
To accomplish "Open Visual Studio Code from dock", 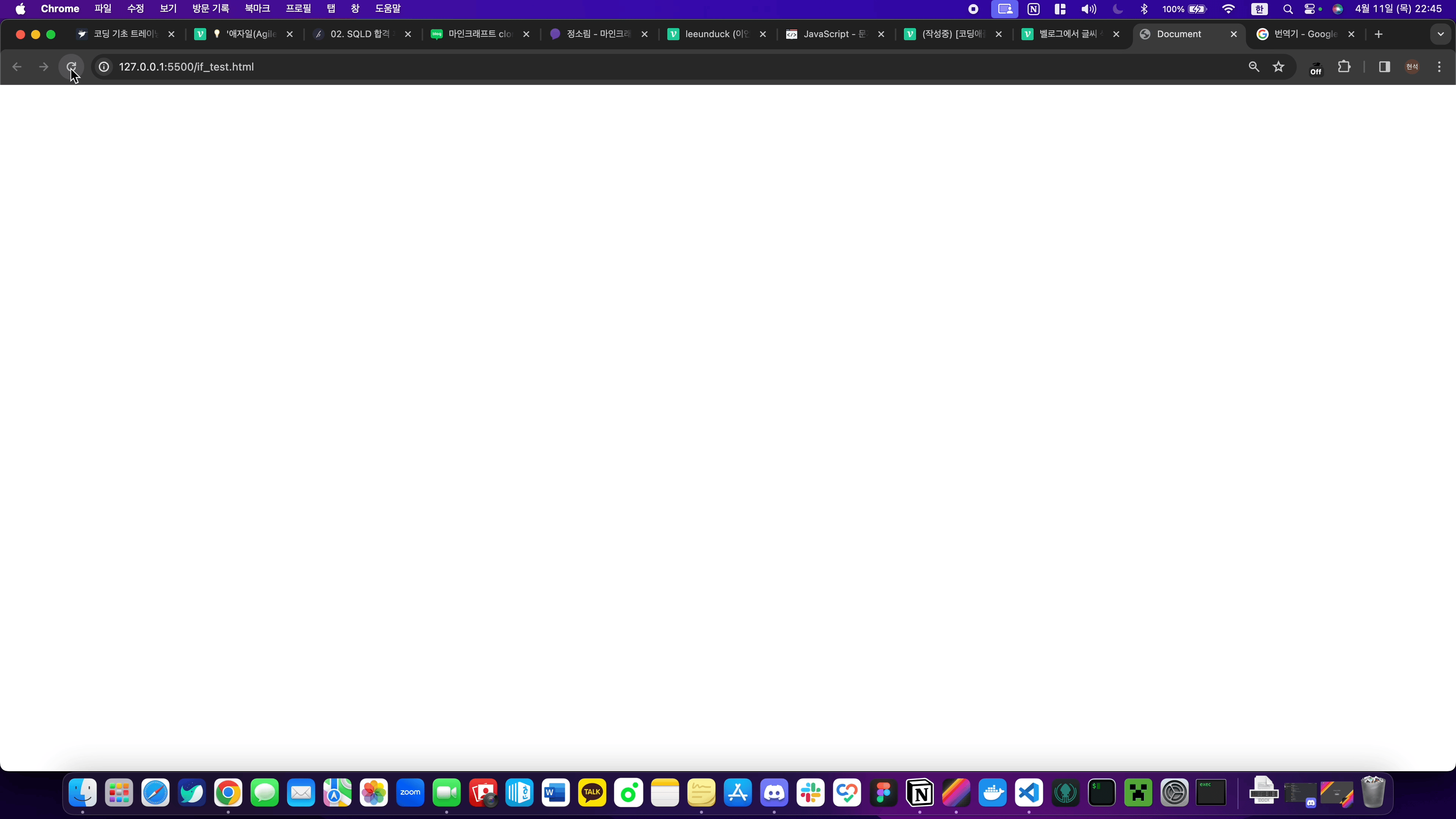I will [1029, 793].
